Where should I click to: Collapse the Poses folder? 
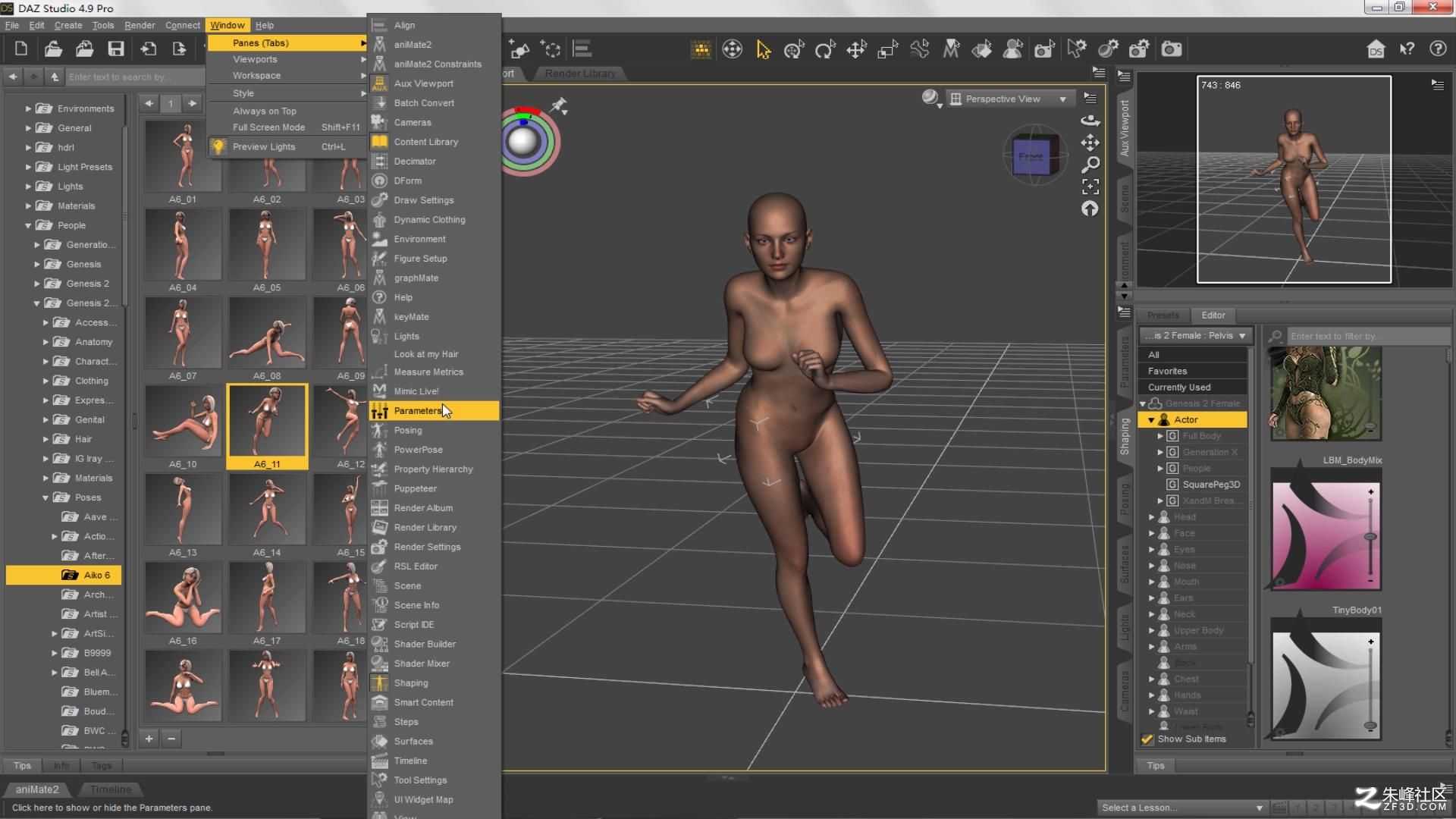point(45,498)
